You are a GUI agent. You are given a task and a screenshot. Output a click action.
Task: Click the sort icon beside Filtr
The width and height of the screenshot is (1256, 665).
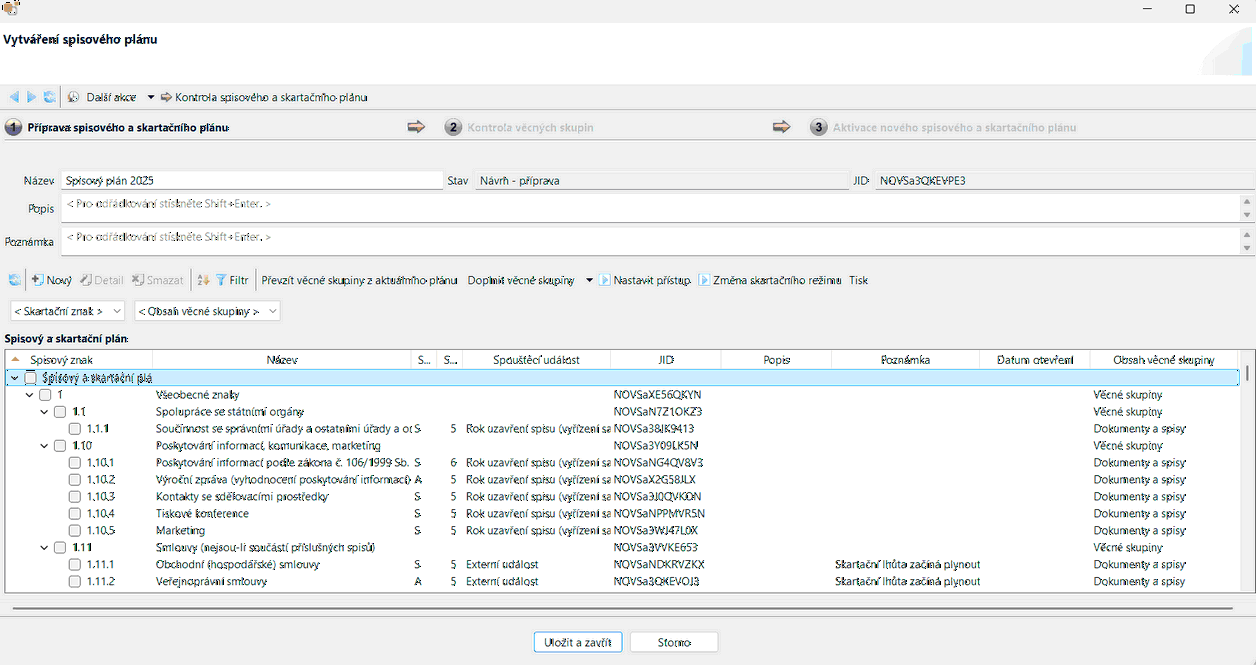203,280
